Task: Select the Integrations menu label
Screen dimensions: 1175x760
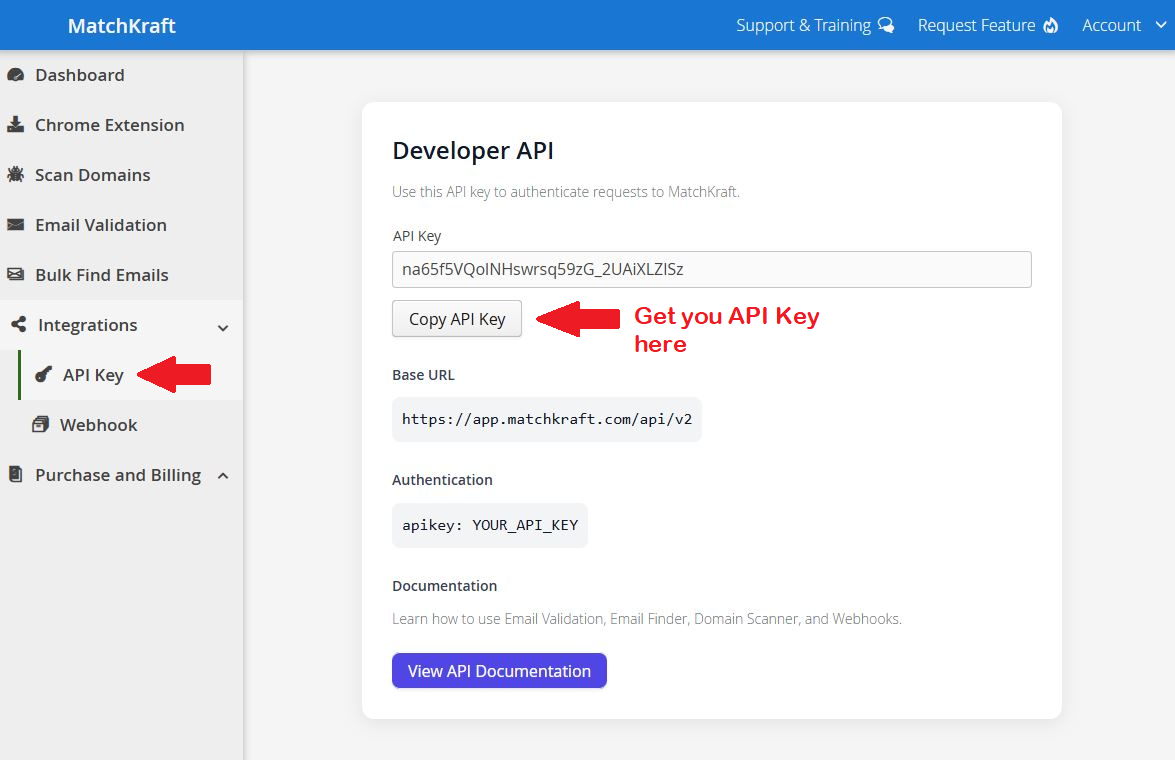Action: 88,325
